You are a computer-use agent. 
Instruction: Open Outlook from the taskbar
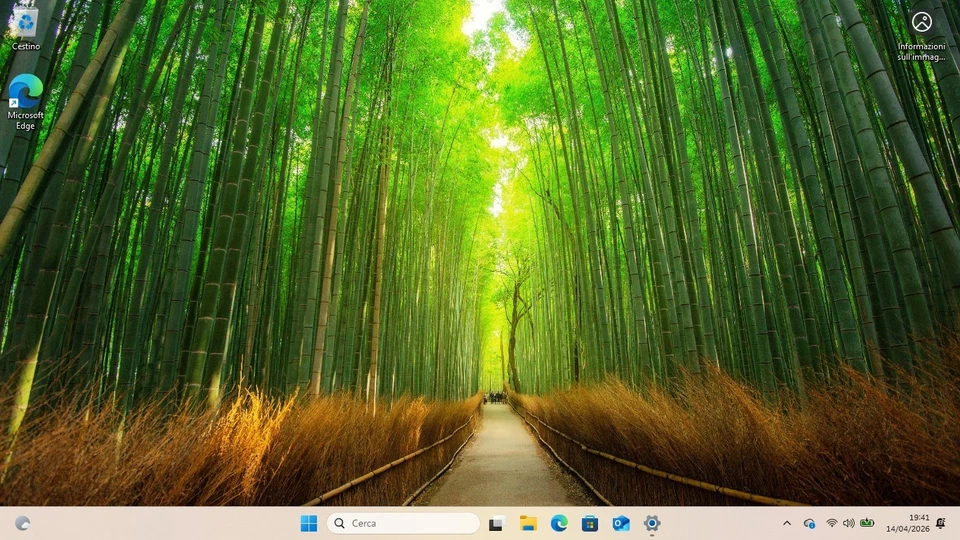click(621, 523)
